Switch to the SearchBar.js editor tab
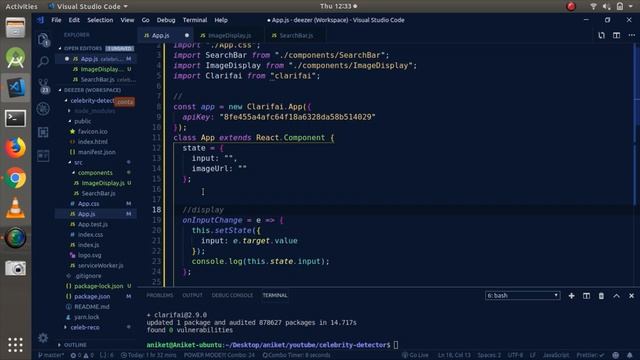The image size is (640, 360). pos(296,36)
